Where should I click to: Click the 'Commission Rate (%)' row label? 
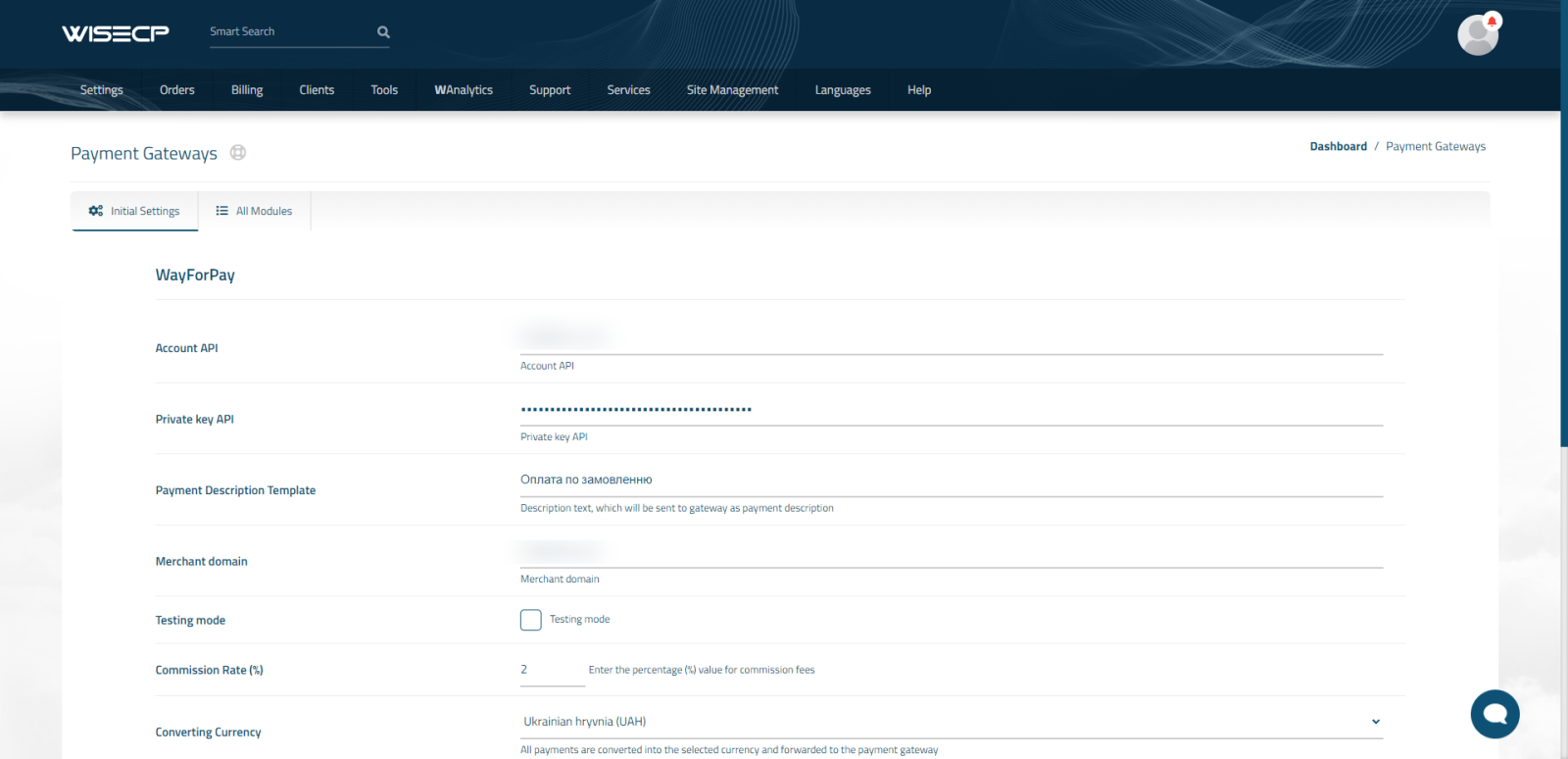pos(210,671)
